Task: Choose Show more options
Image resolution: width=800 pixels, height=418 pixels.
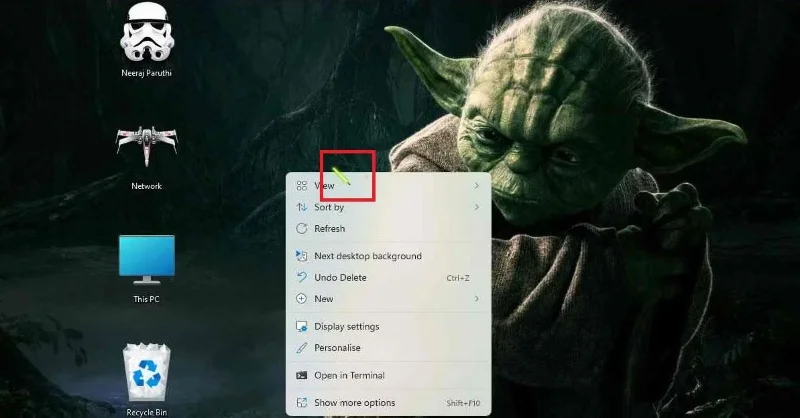Action: point(389,403)
